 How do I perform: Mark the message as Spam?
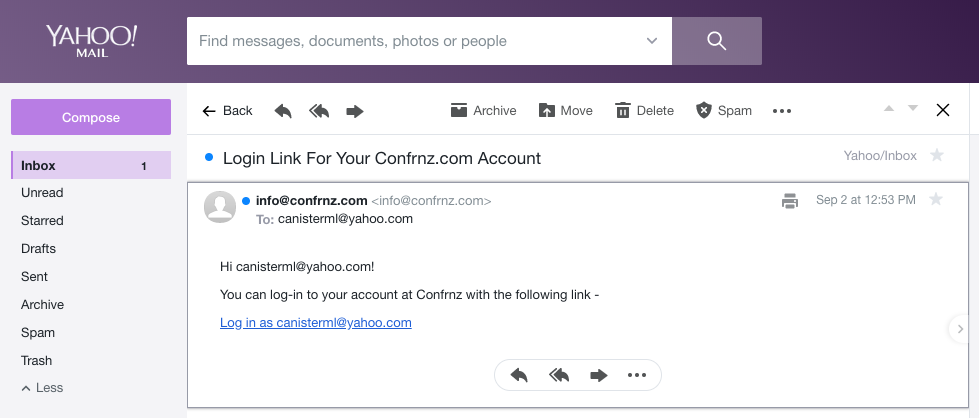(724, 111)
